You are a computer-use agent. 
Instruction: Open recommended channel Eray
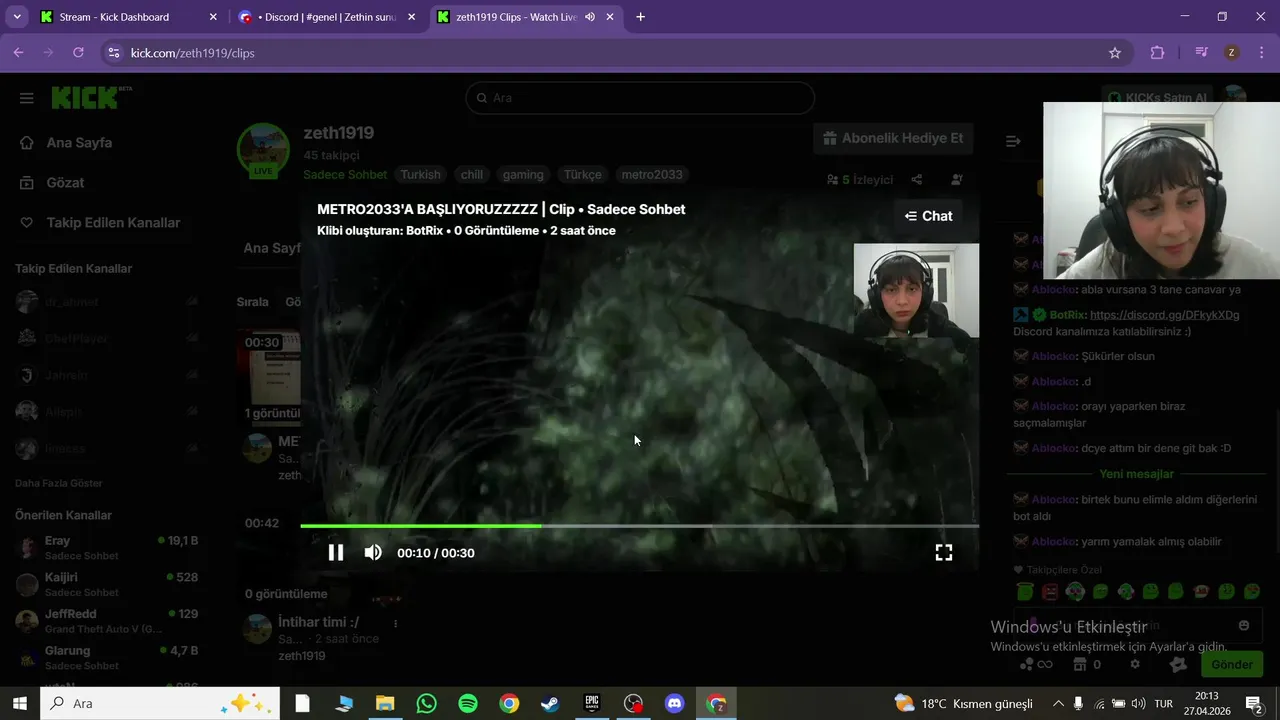[x=107, y=547]
